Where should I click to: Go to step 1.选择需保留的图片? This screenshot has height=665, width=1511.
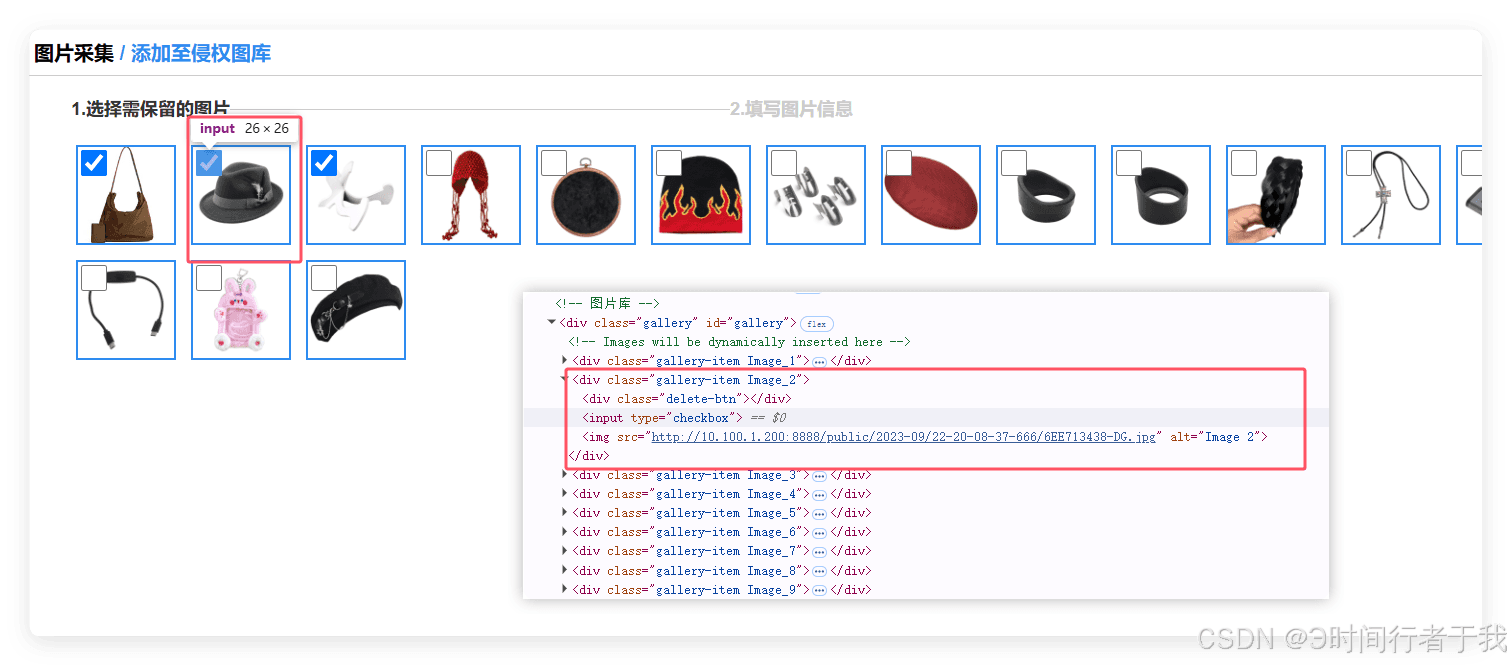point(150,109)
